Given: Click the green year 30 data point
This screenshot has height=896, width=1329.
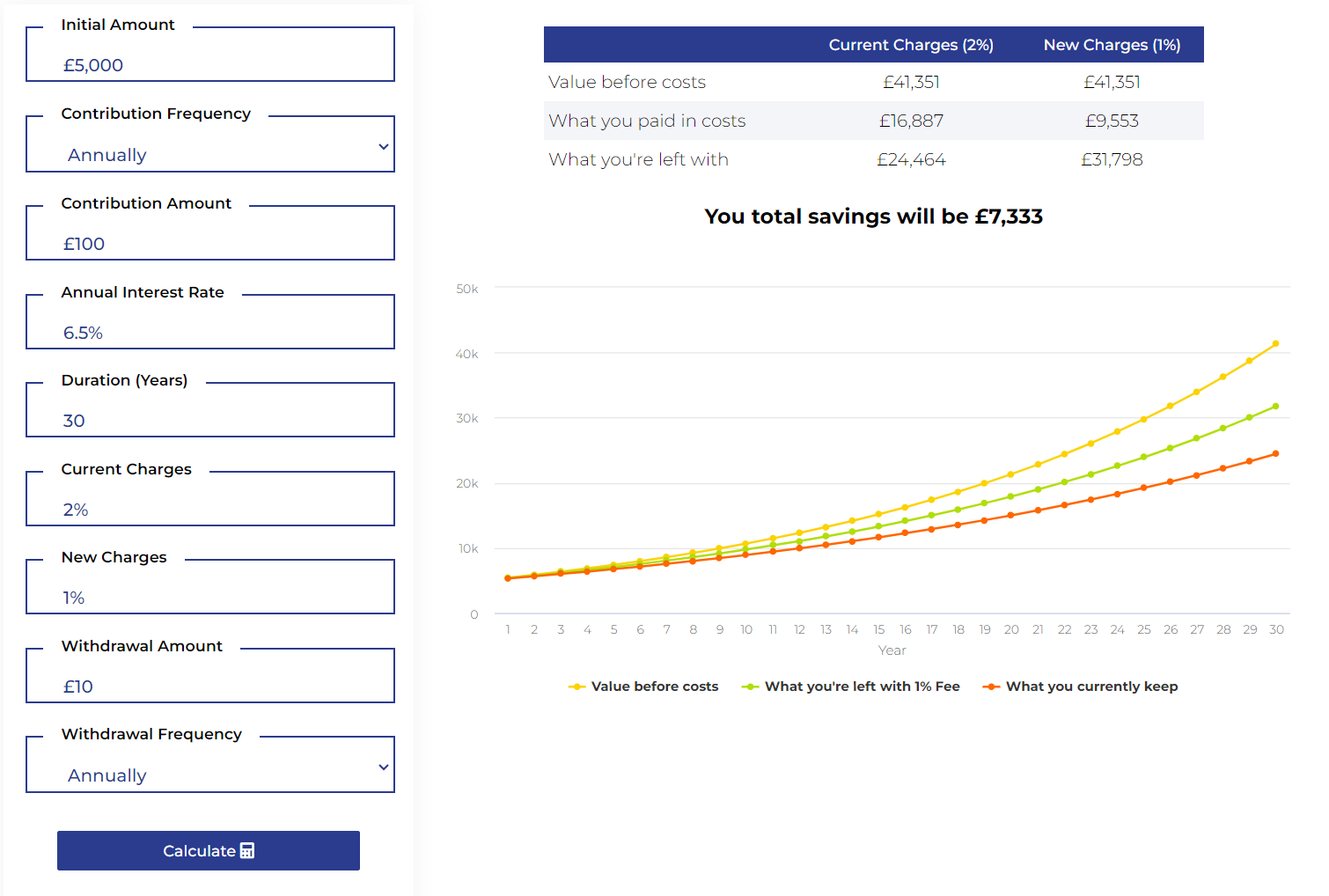Looking at the screenshot, I should pyautogui.click(x=1275, y=407).
